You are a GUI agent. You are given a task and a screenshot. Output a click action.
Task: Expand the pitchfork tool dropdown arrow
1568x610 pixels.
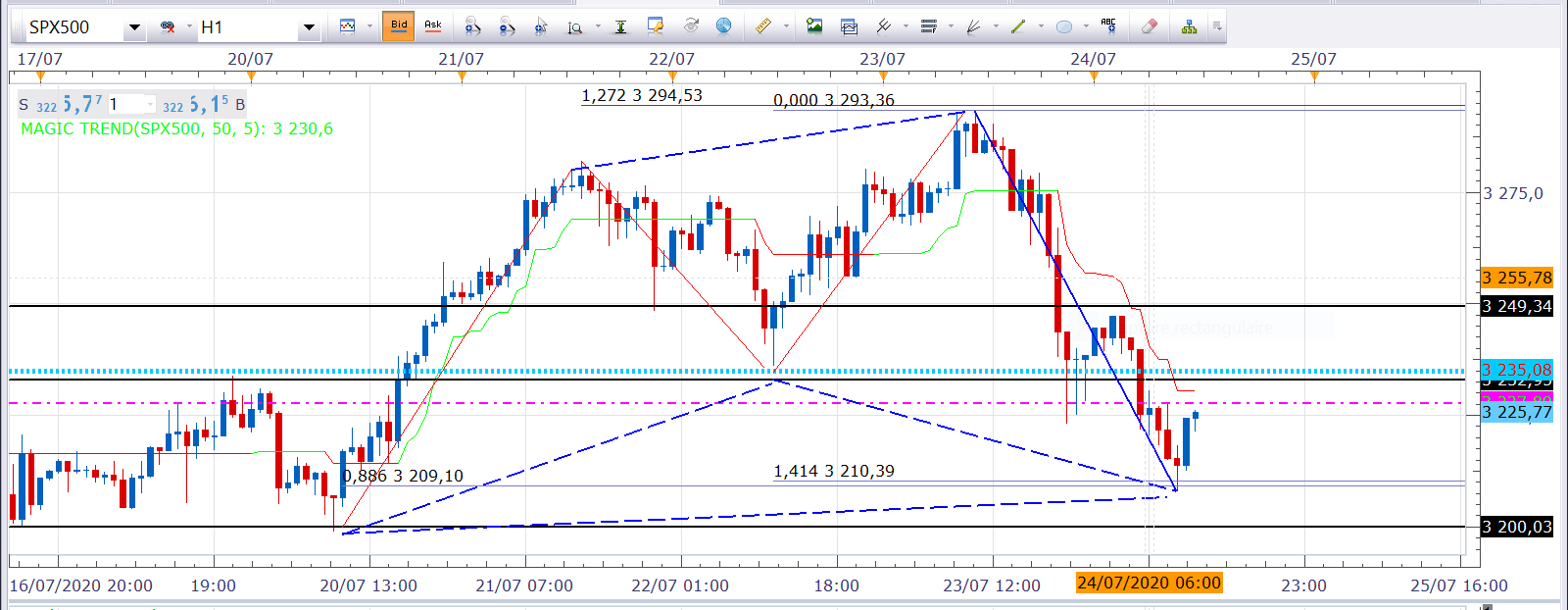tap(906, 26)
